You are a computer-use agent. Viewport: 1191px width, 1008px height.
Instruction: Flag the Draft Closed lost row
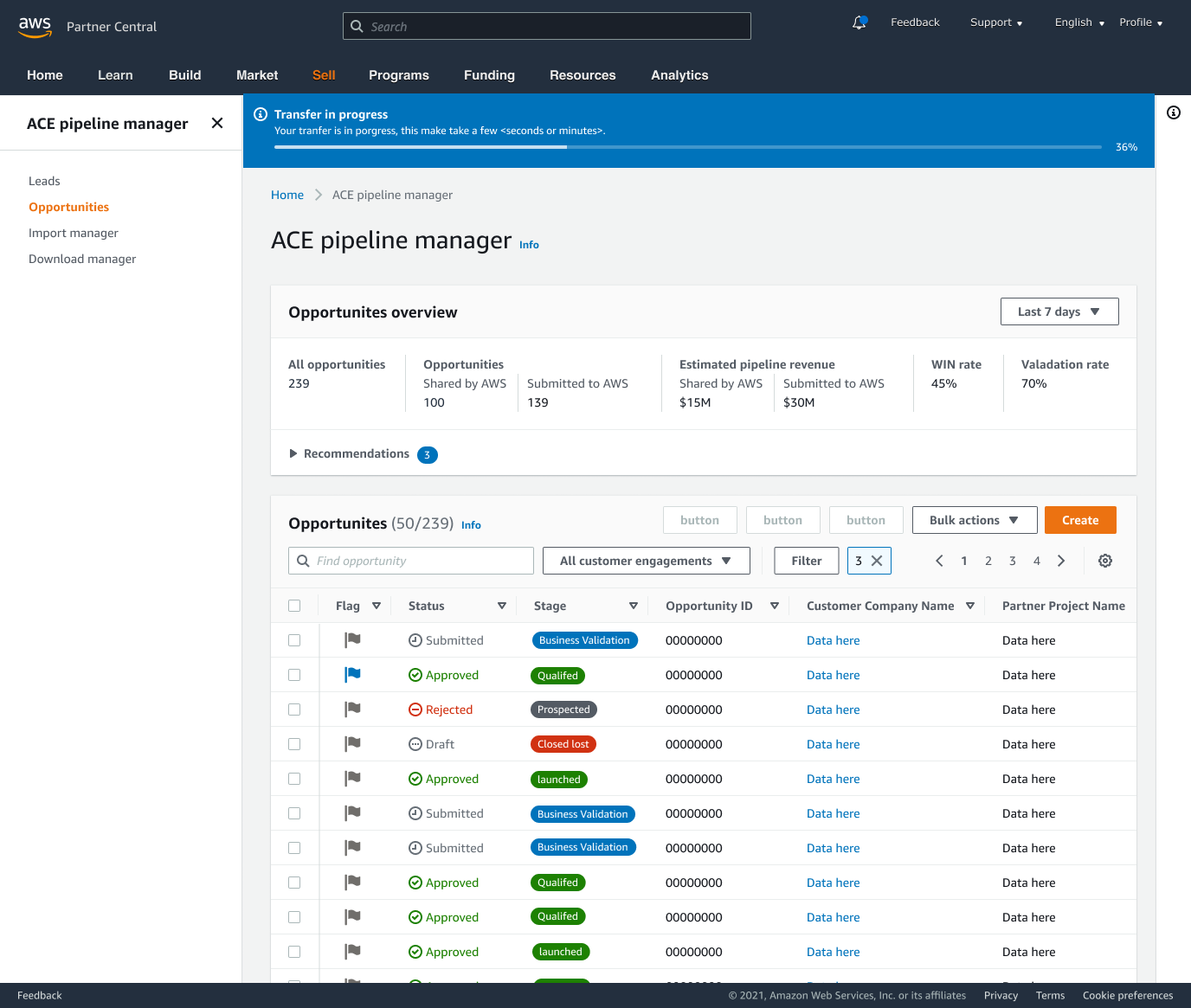pyautogui.click(x=352, y=743)
